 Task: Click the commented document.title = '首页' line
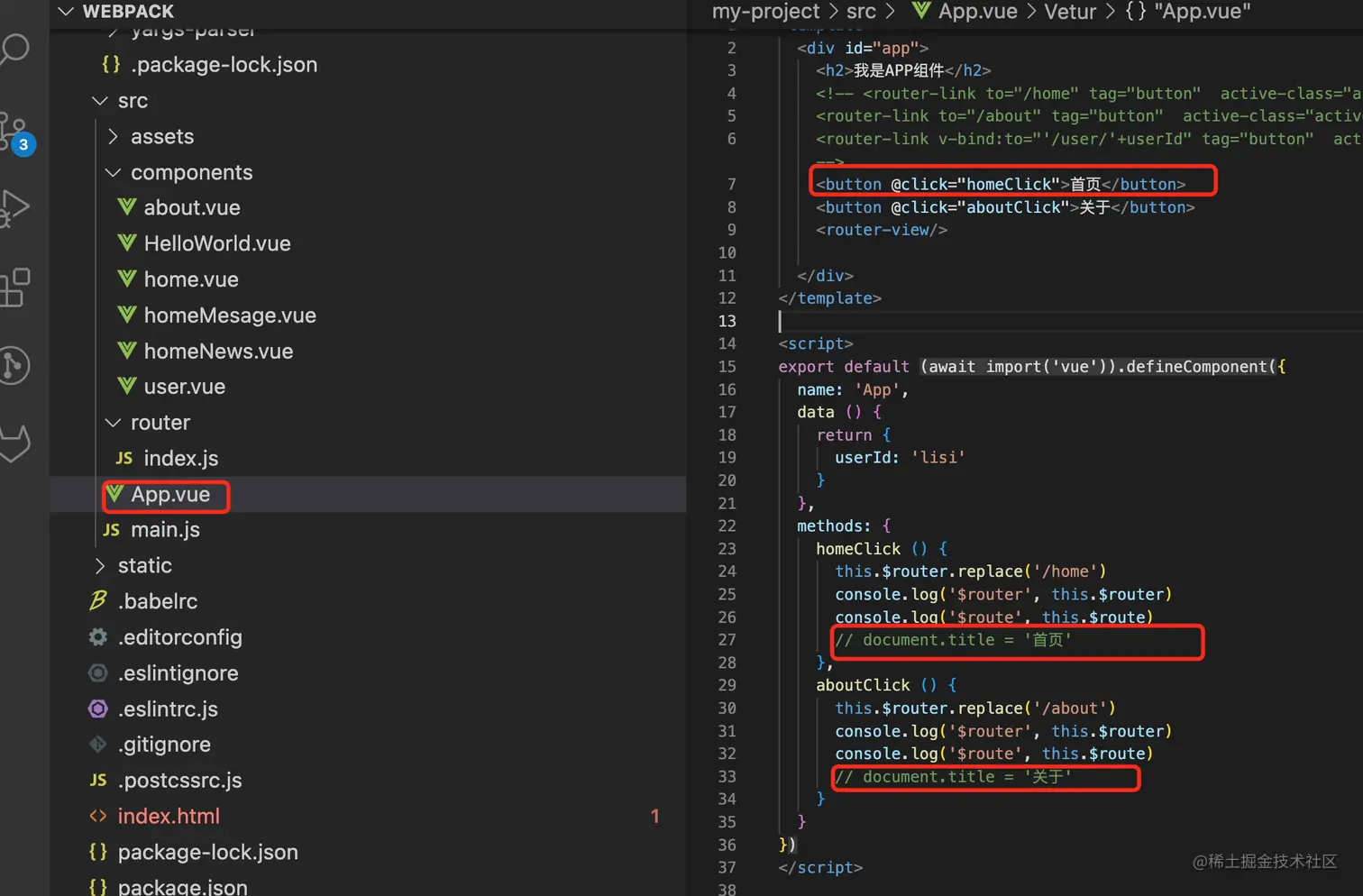(x=953, y=640)
